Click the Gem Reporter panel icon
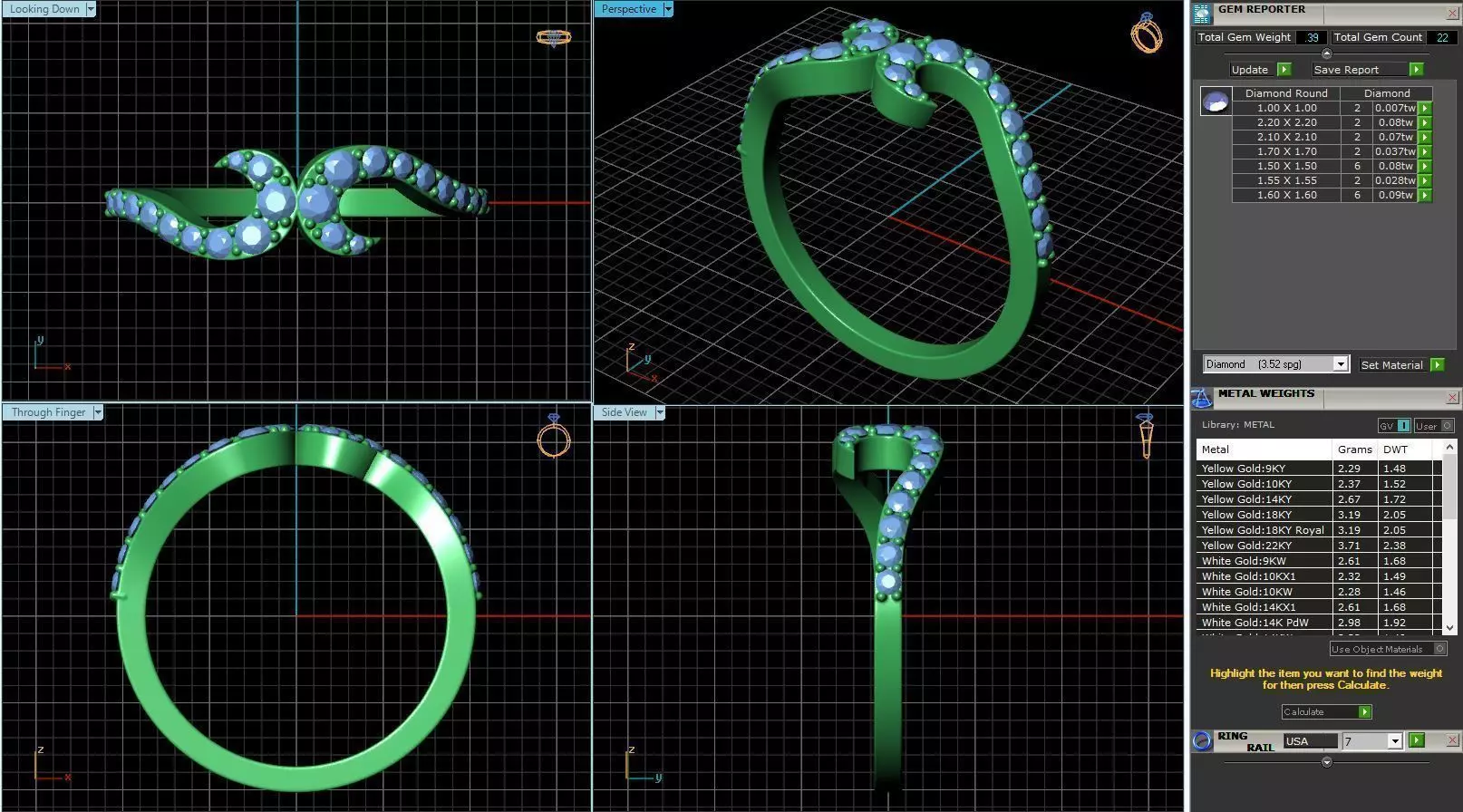The image size is (1463, 812). [1202, 14]
